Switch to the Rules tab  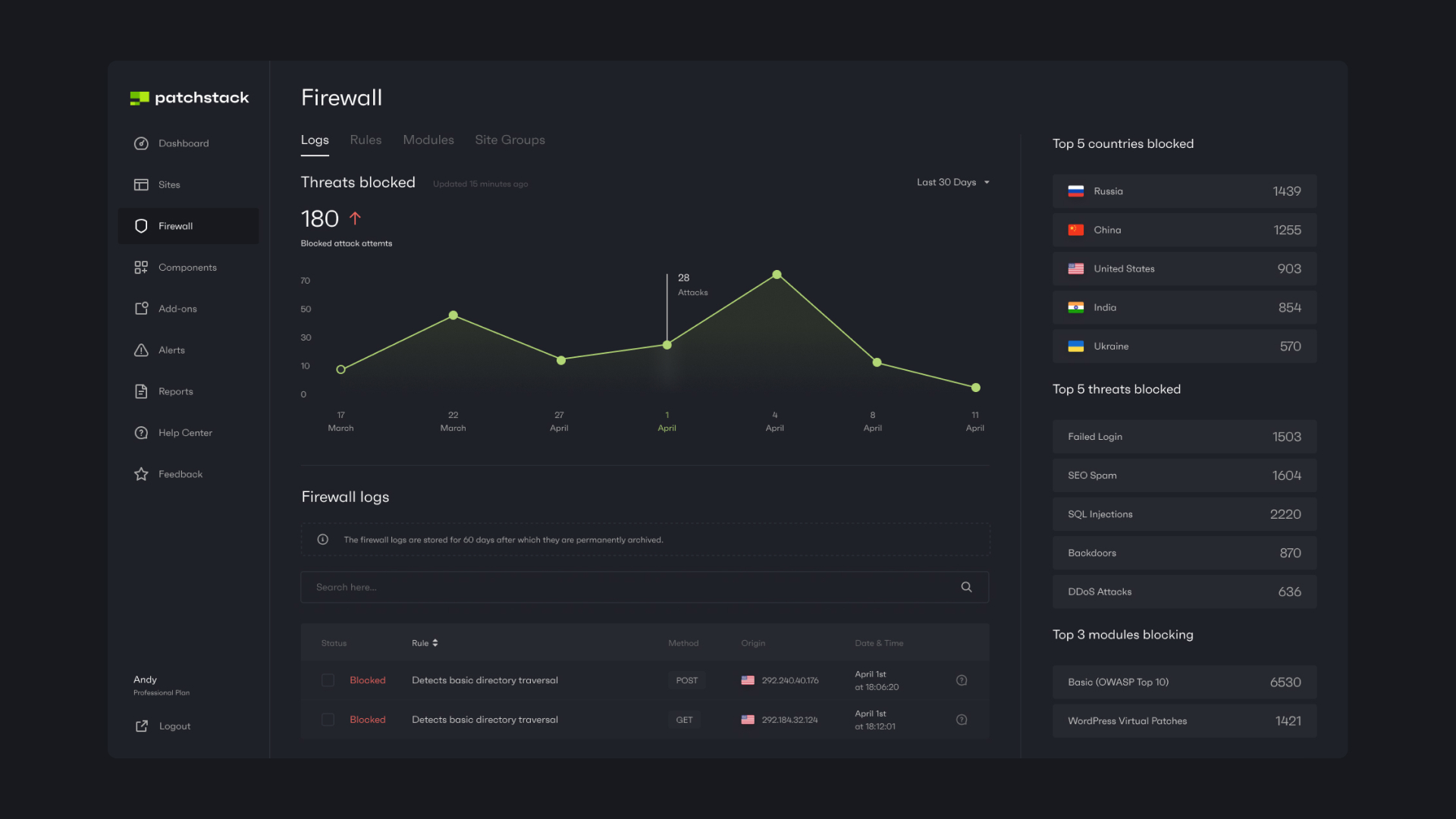[366, 139]
